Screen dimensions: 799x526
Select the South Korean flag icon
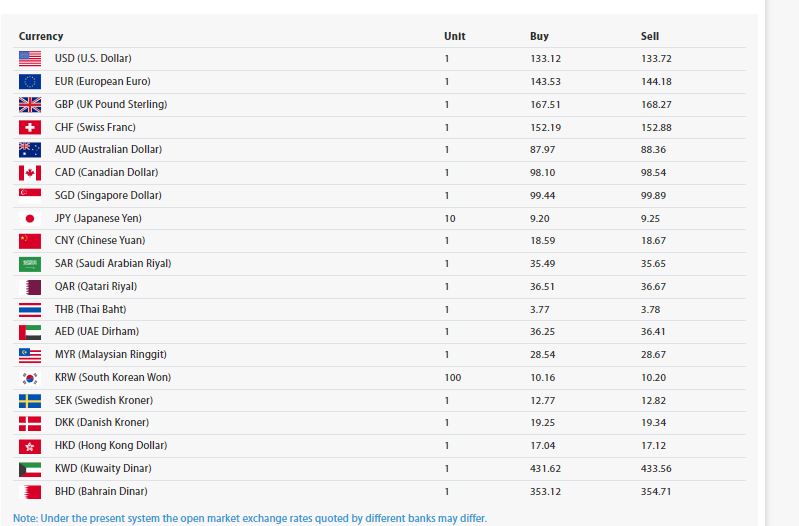pyautogui.click(x=29, y=378)
